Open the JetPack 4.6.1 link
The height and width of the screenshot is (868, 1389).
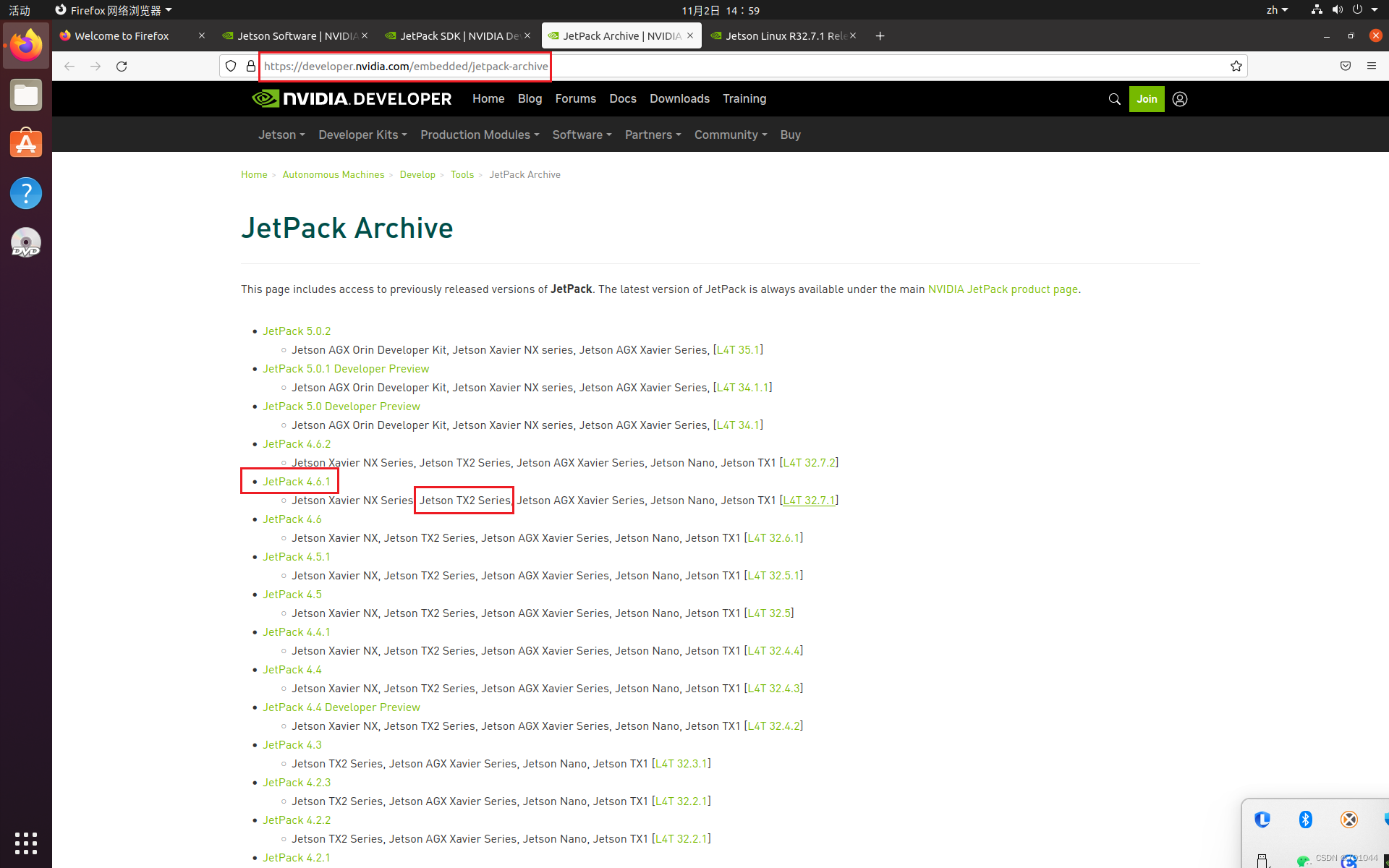coord(297,481)
